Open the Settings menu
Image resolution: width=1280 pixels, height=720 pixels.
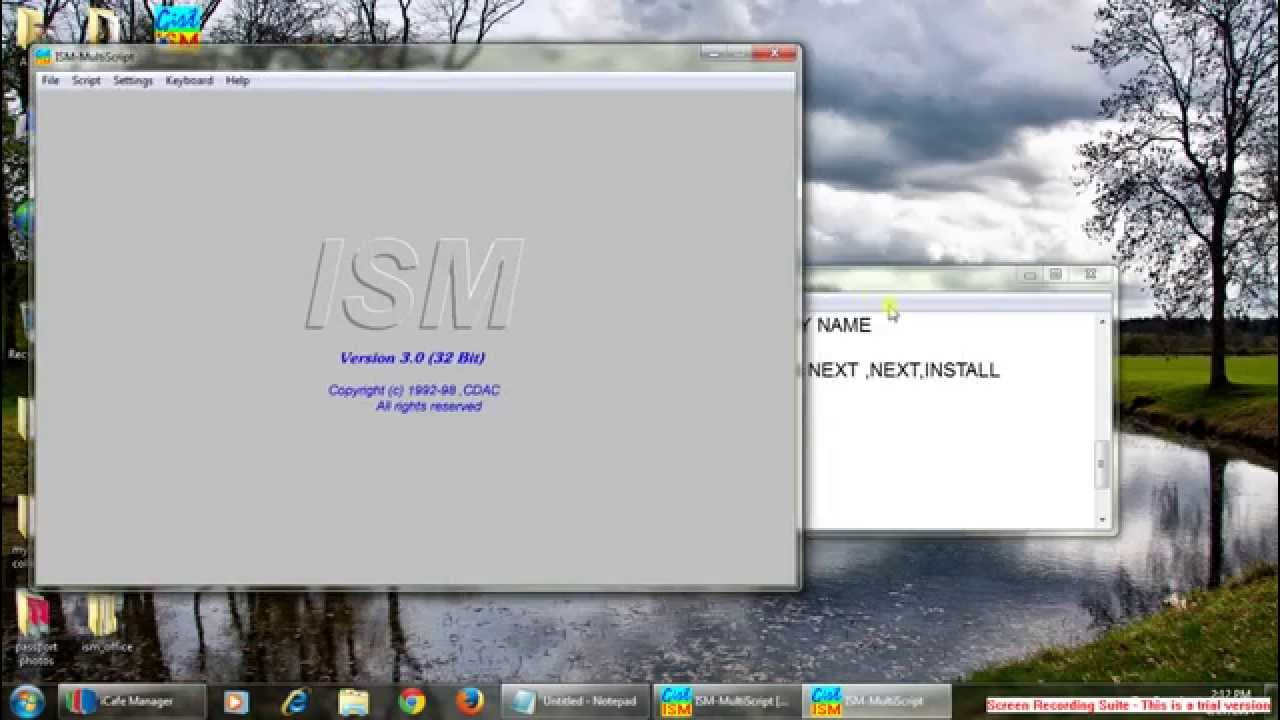(133, 81)
